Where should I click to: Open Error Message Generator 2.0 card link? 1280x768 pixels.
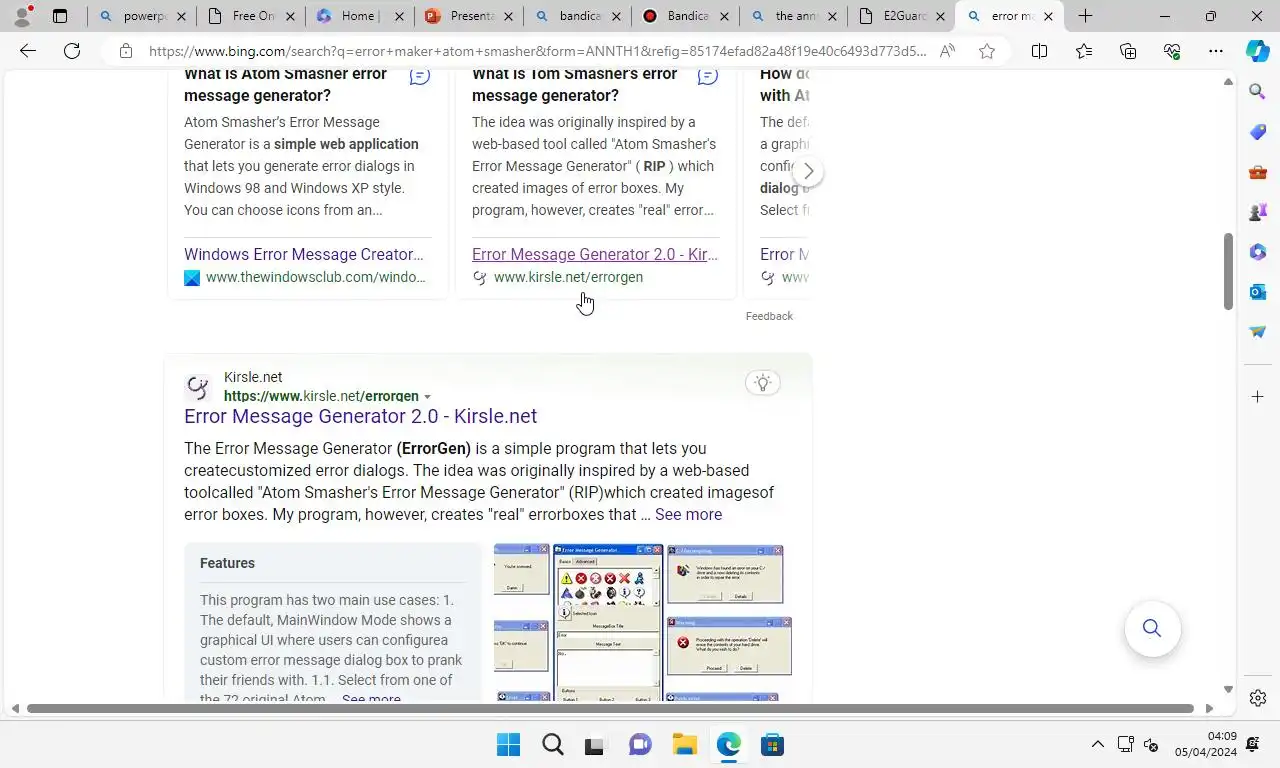click(595, 254)
